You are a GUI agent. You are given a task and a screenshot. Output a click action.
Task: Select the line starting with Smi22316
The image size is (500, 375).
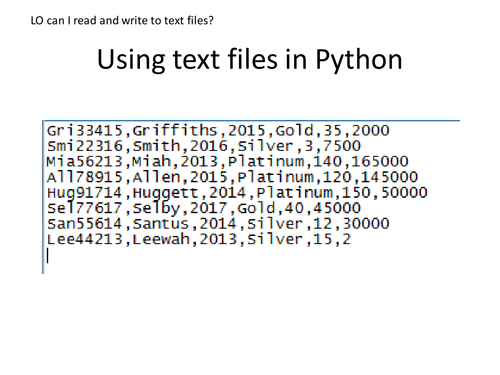[204, 146]
